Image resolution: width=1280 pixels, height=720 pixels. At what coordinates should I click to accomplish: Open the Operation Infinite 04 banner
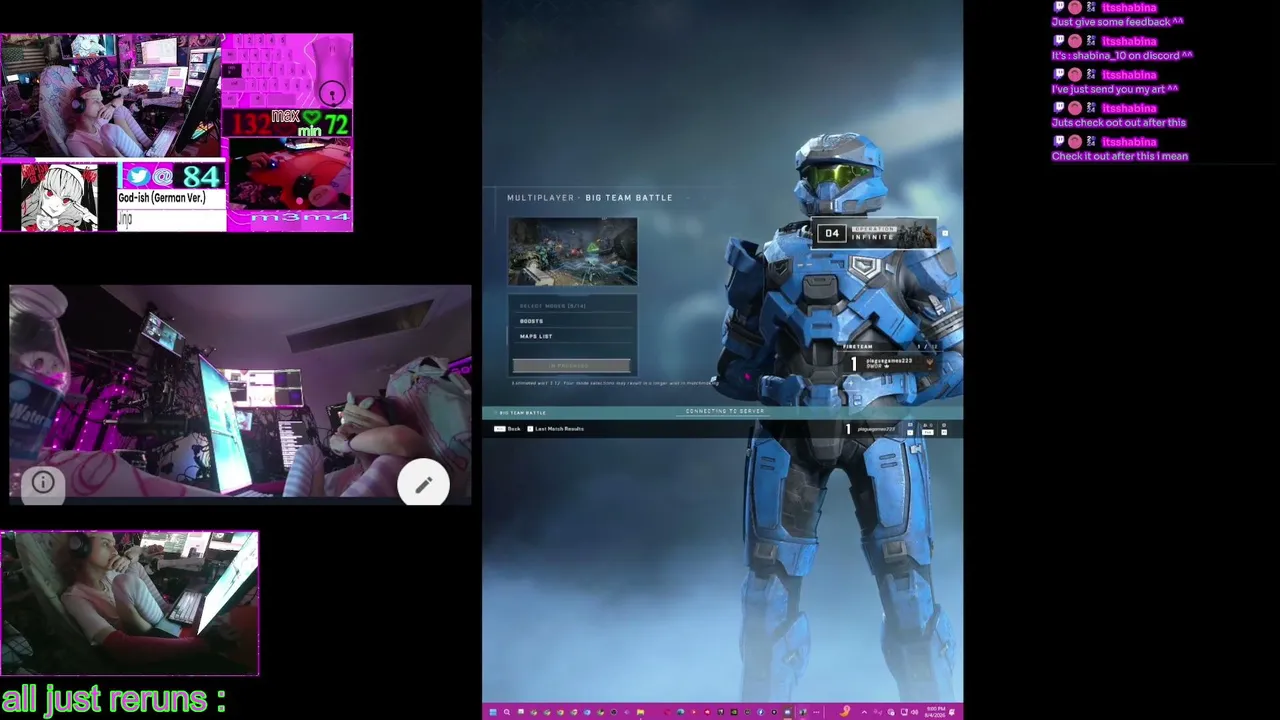click(x=875, y=234)
